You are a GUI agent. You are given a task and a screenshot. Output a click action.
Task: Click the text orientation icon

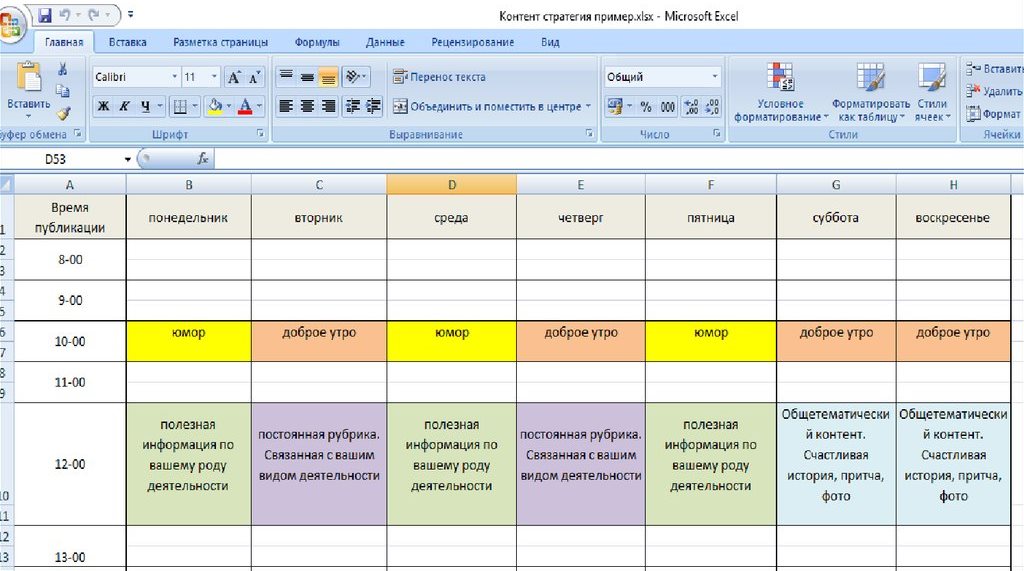[353, 77]
